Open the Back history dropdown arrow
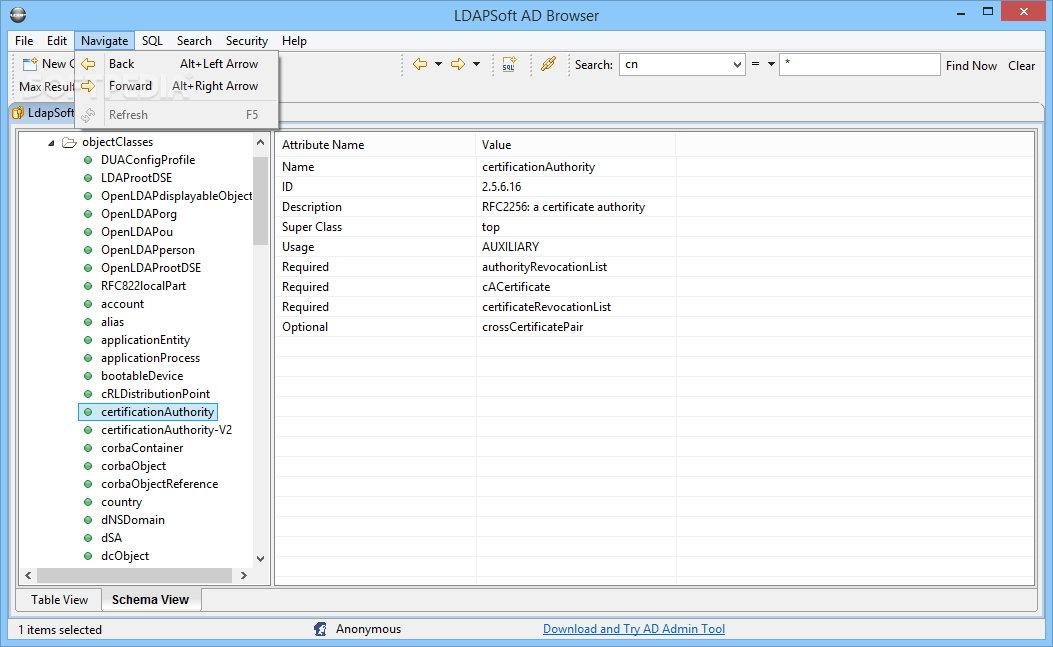This screenshot has height=647, width=1053. (438, 64)
